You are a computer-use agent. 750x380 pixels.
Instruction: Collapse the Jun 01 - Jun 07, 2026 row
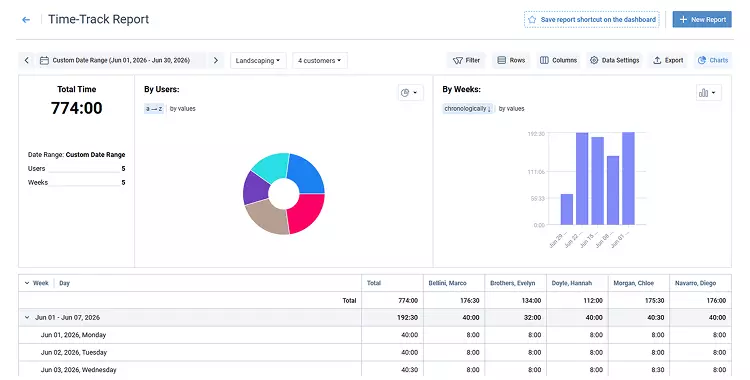27,317
